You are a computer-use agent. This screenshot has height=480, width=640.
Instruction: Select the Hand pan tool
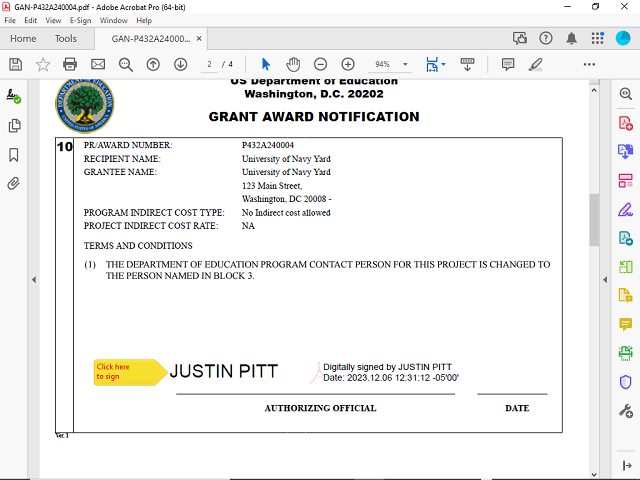[293, 64]
